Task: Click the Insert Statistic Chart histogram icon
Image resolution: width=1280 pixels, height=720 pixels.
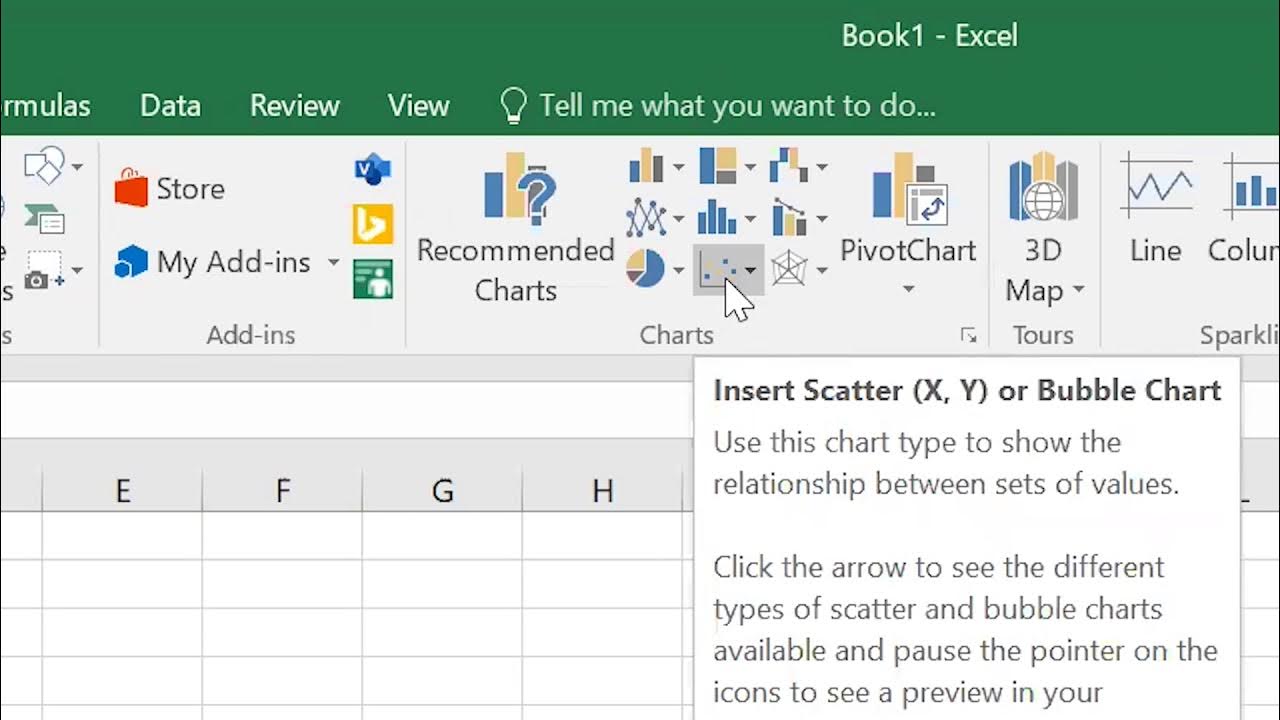Action: pyautogui.click(x=718, y=217)
